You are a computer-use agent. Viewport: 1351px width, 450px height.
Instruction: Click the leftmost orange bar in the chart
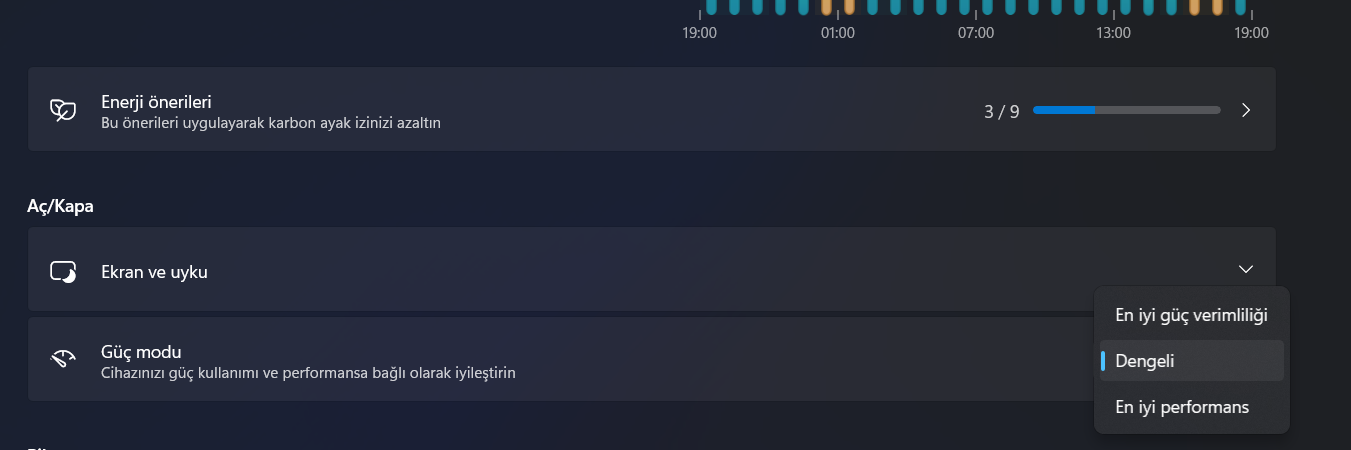[826, 7]
